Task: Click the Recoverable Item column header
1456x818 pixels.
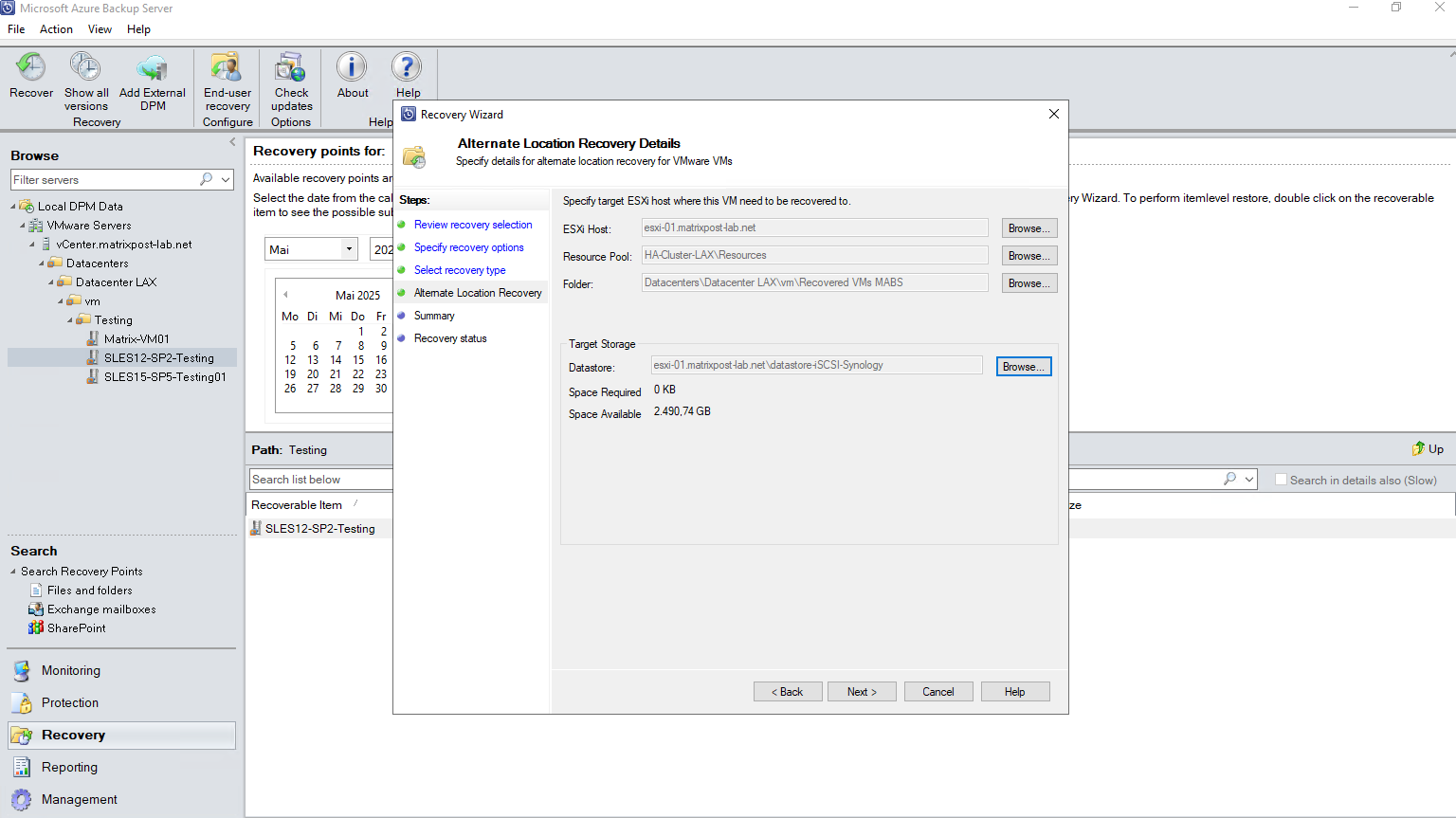Action: [297, 505]
